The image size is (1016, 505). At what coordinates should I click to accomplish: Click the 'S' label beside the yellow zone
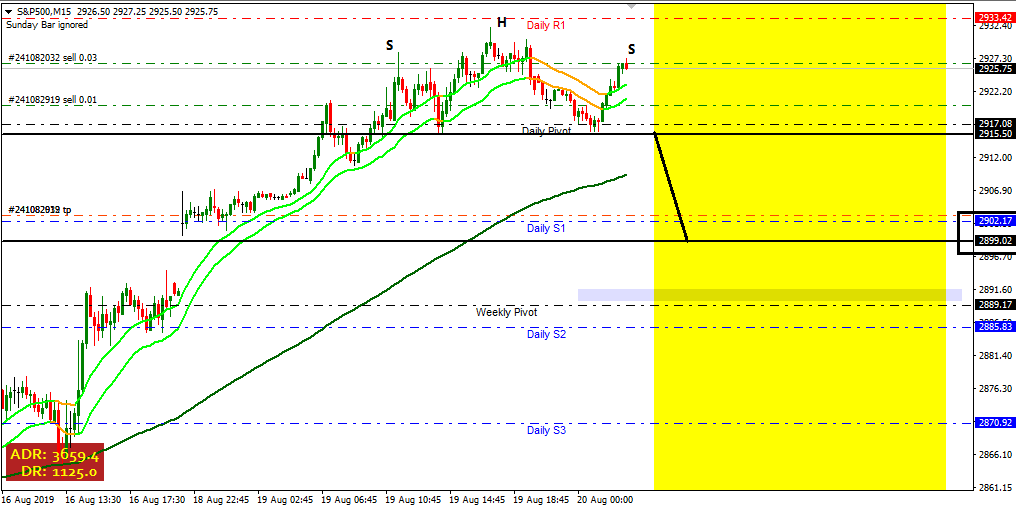click(x=631, y=49)
